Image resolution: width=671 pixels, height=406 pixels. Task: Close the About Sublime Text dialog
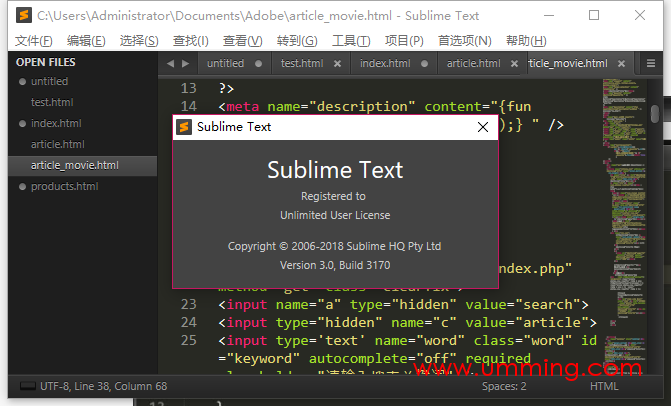pos(483,127)
